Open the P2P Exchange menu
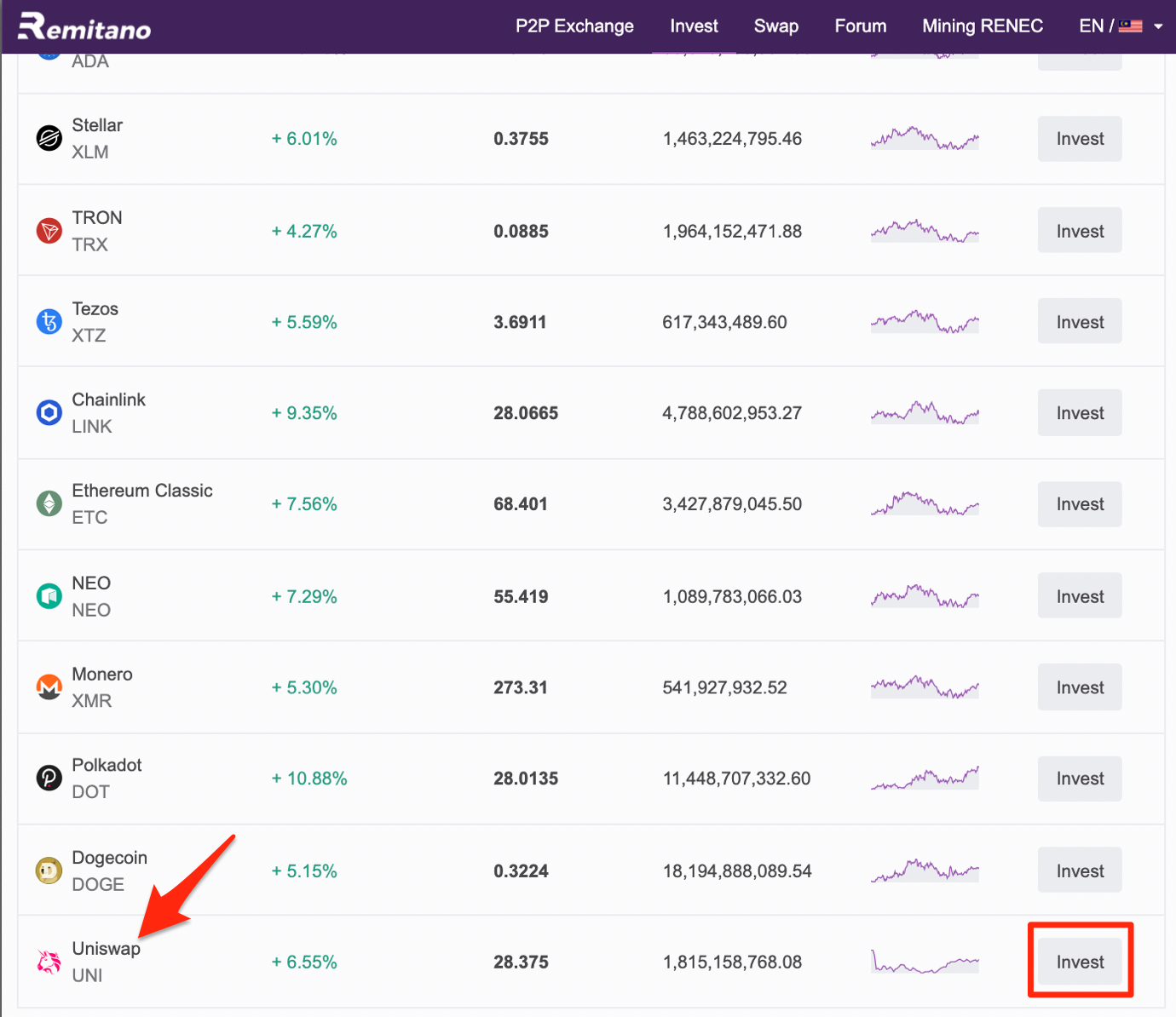The width and height of the screenshot is (1176, 1017). [574, 26]
